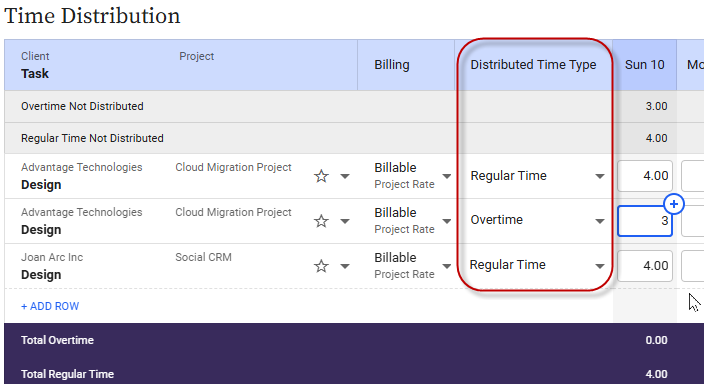
Task: Click + ADD ROW link
Action: coord(50,306)
